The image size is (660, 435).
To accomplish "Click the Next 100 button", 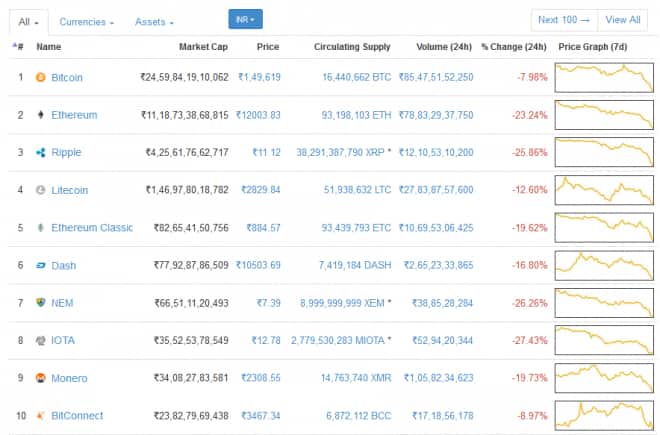I will 563,20.
